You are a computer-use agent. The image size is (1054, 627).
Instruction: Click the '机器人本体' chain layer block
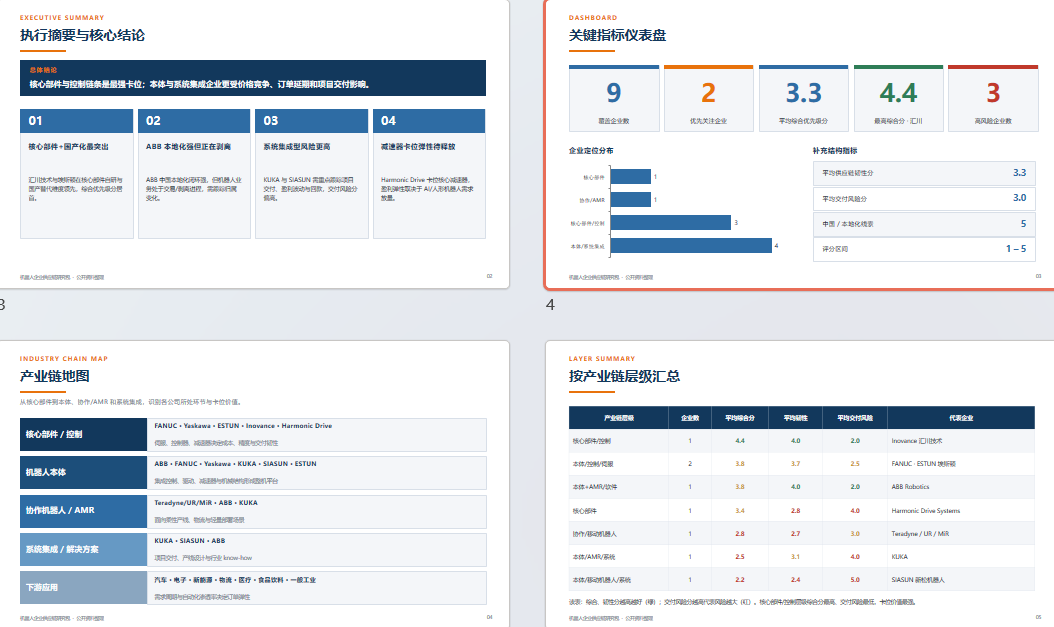(x=83, y=472)
